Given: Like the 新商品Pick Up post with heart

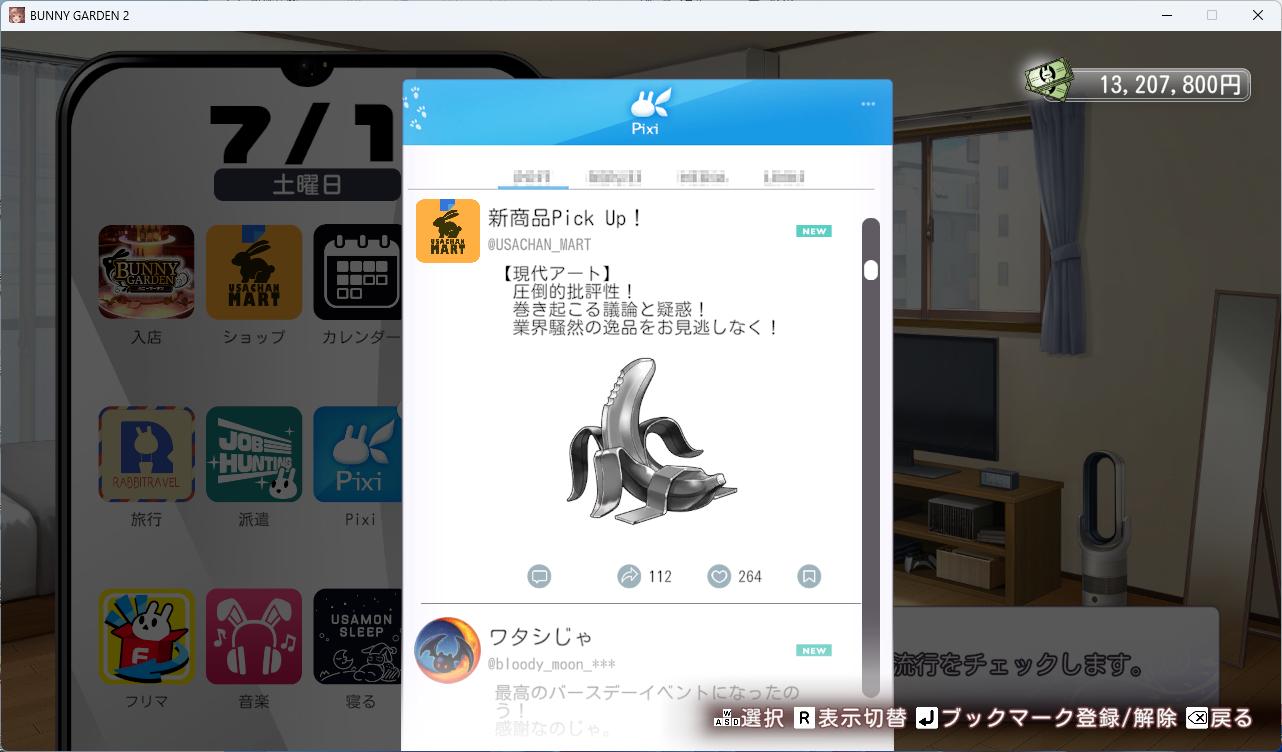Looking at the screenshot, I should pyautogui.click(x=718, y=576).
